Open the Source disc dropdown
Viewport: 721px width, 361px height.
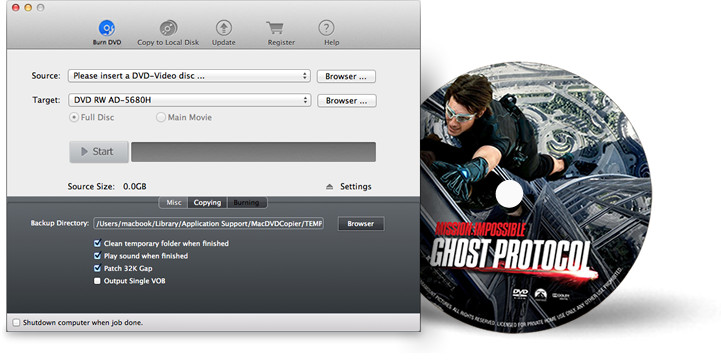click(x=189, y=76)
